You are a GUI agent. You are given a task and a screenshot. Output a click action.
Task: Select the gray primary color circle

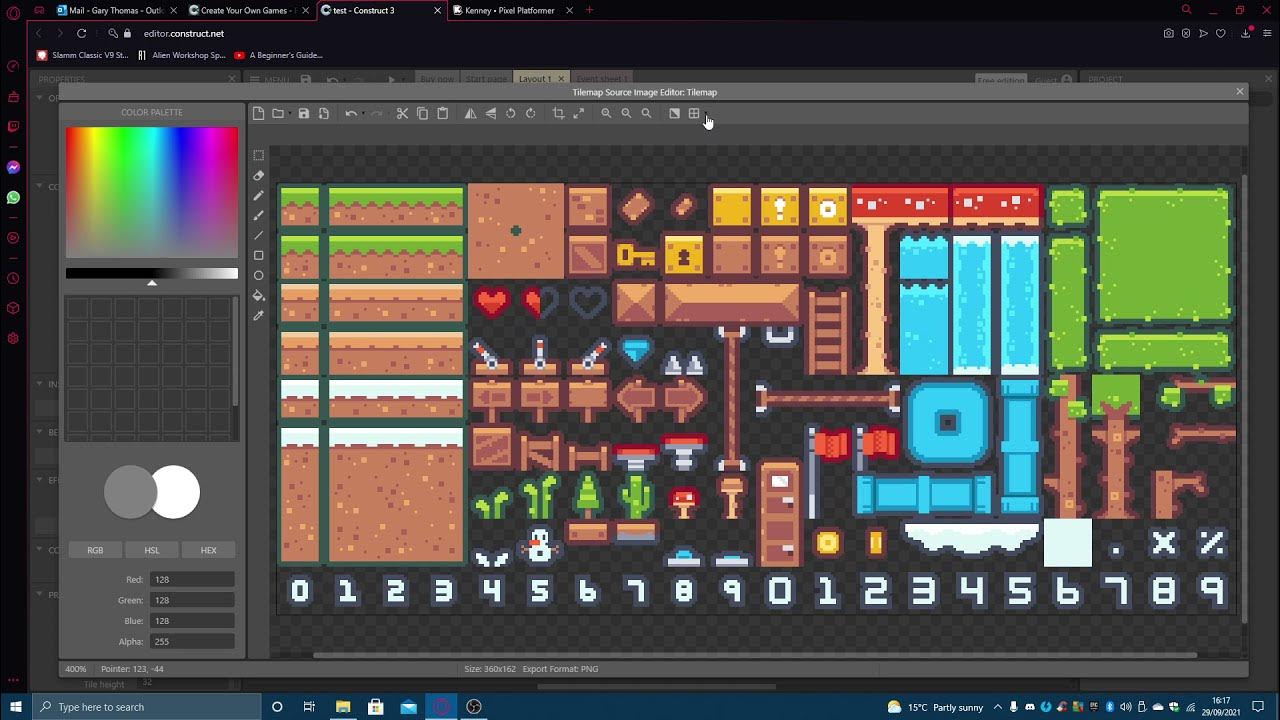tap(130, 492)
